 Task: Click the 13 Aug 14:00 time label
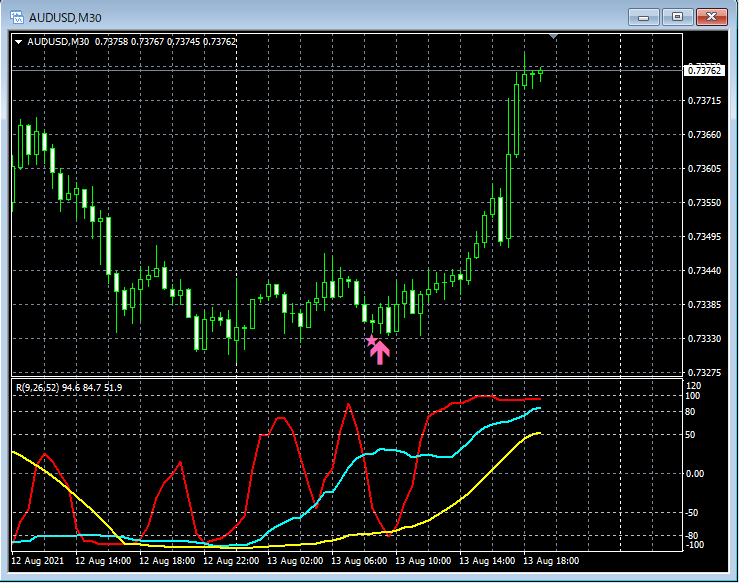[487, 561]
